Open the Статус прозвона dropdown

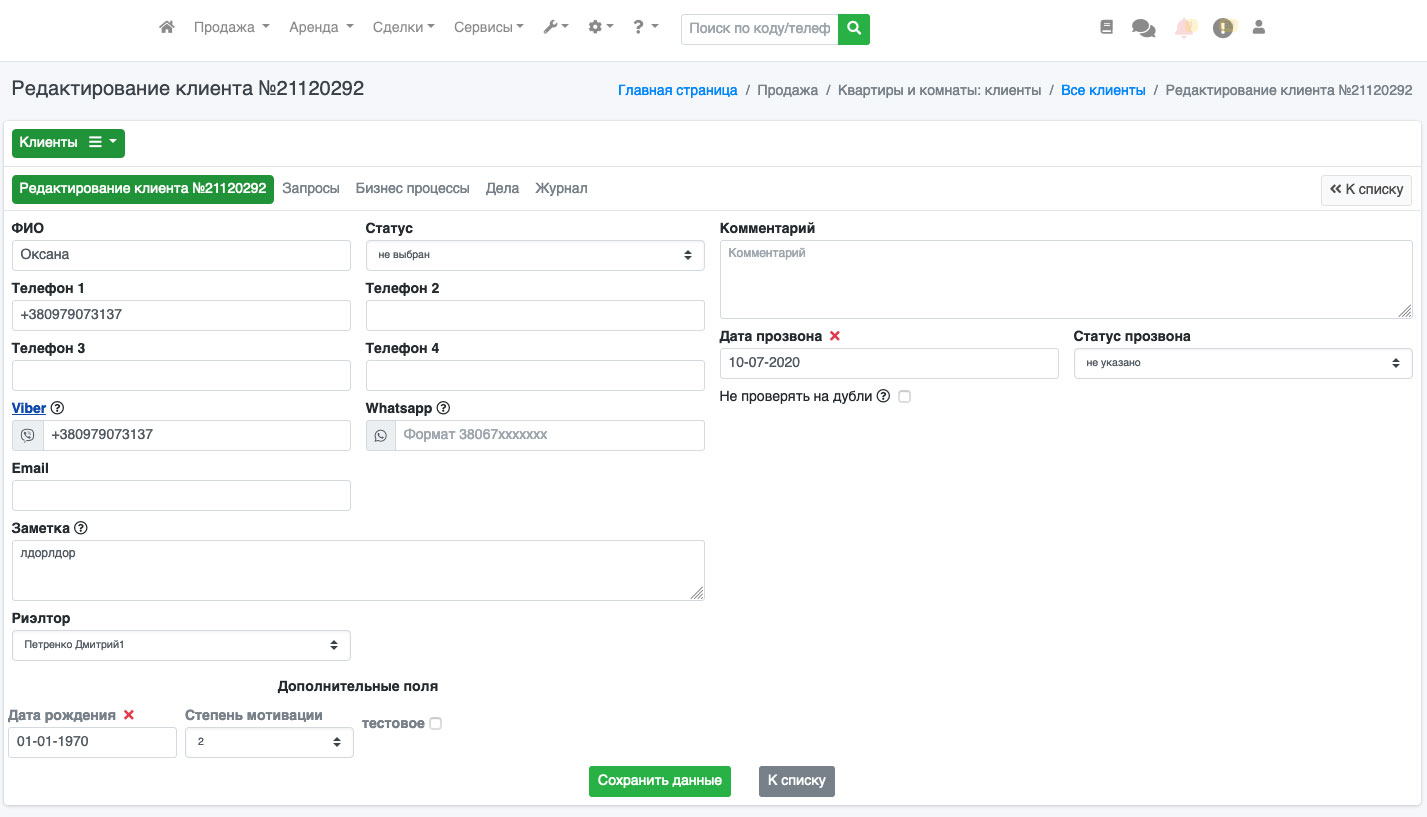coord(1242,363)
